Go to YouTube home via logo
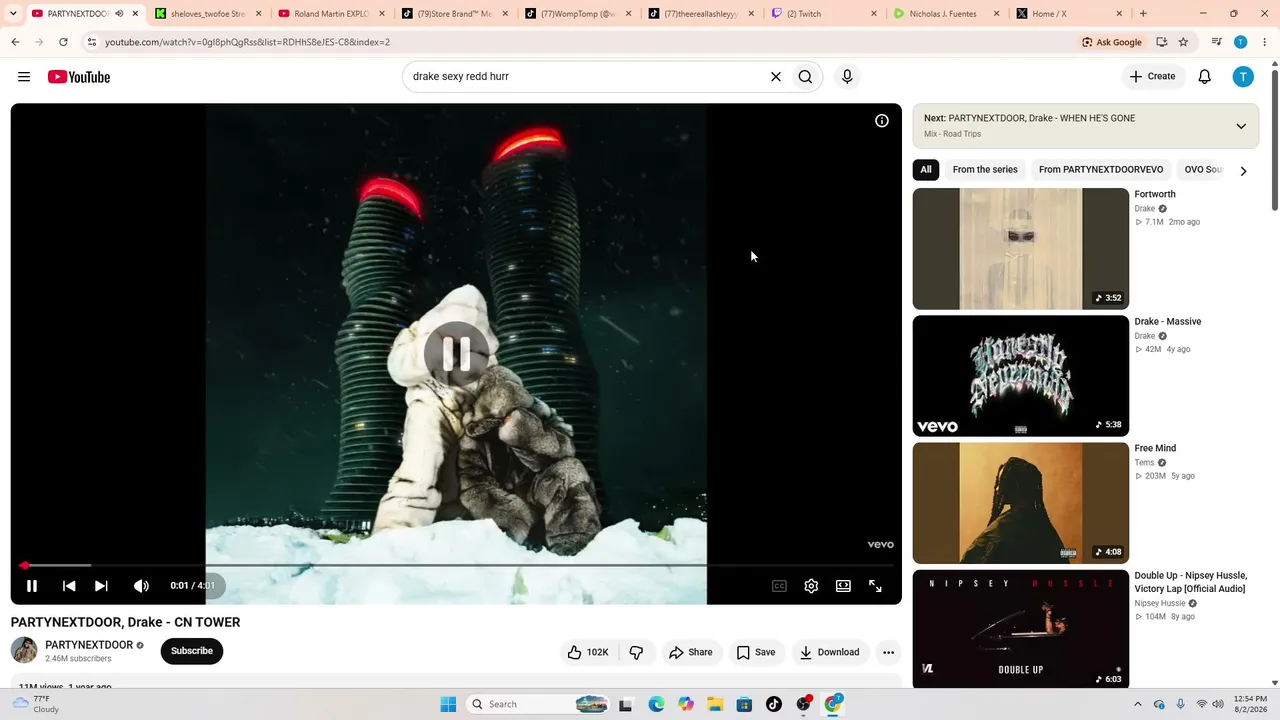 [x=79, y=77]
